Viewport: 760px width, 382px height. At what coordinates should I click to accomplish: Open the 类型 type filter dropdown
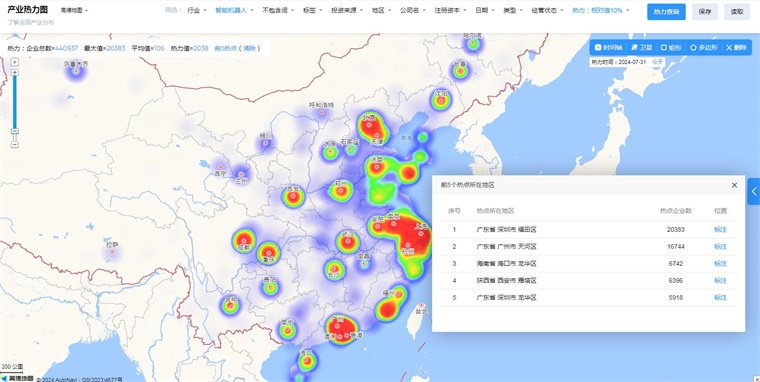[x=513, y=10]
